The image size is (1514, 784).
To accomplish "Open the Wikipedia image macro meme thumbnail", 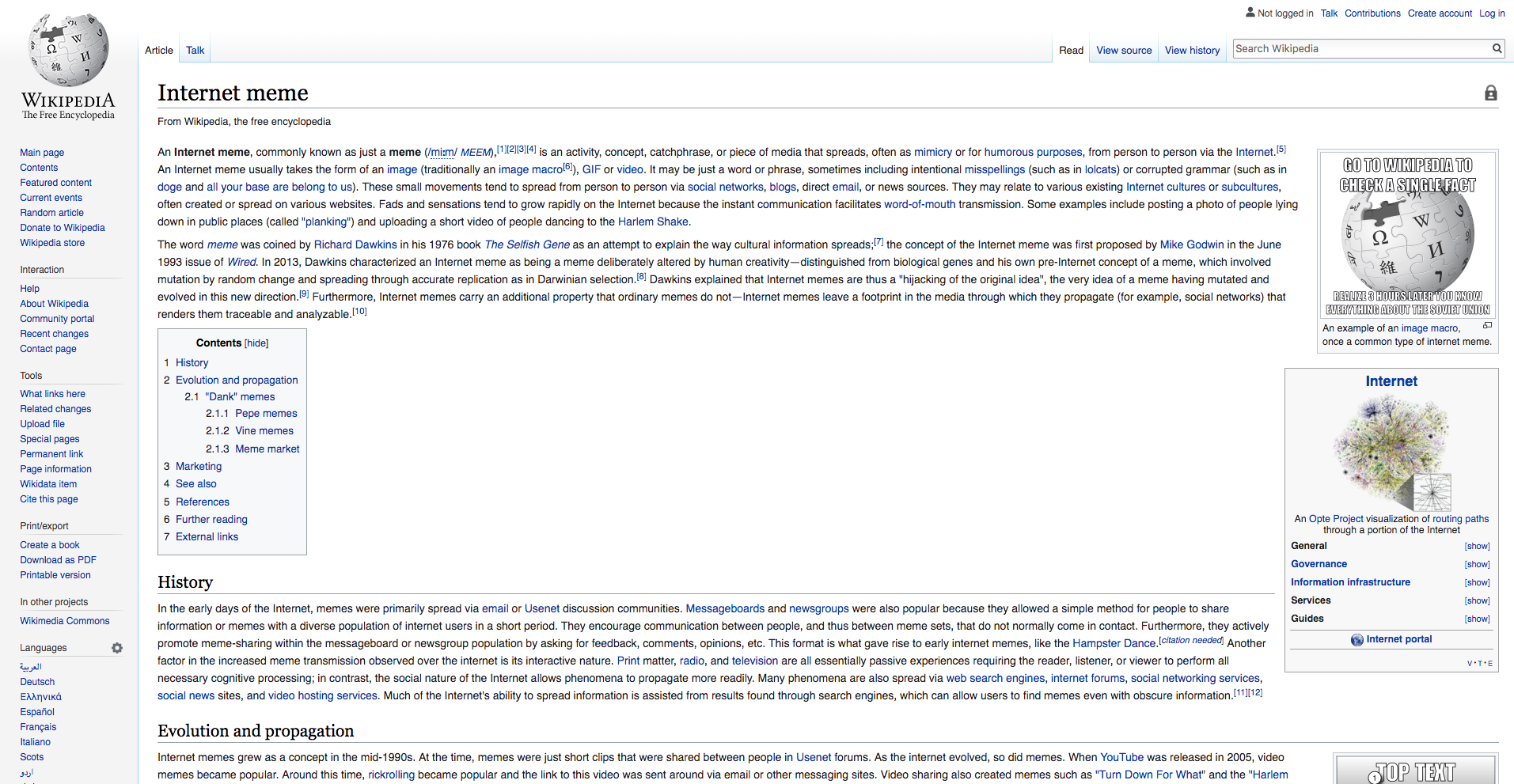I will 1407,235.
